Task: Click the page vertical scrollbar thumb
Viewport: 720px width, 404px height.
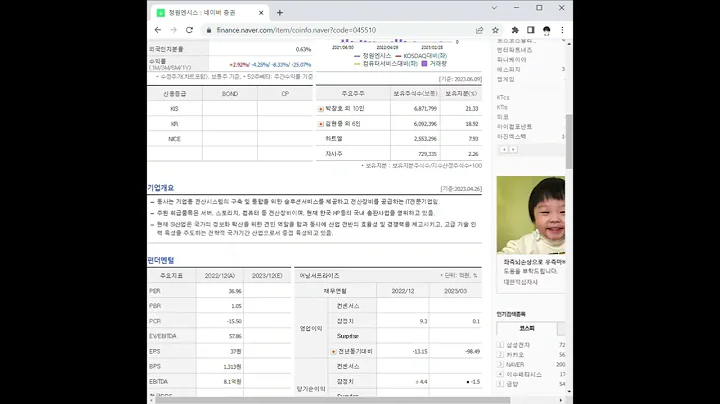Action: [x=569, y=141]
